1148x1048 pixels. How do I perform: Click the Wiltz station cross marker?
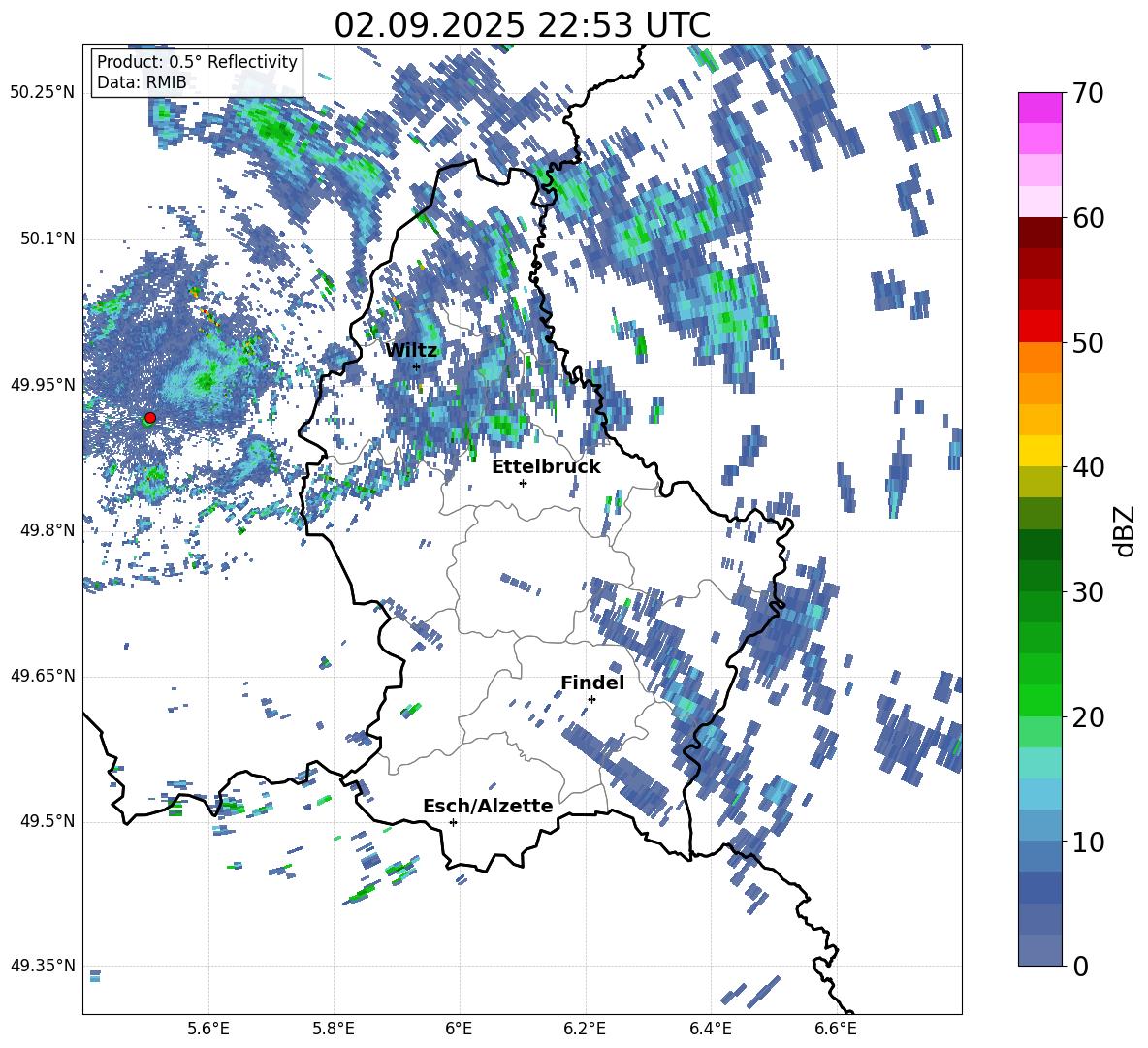click(x=417, y=366)
